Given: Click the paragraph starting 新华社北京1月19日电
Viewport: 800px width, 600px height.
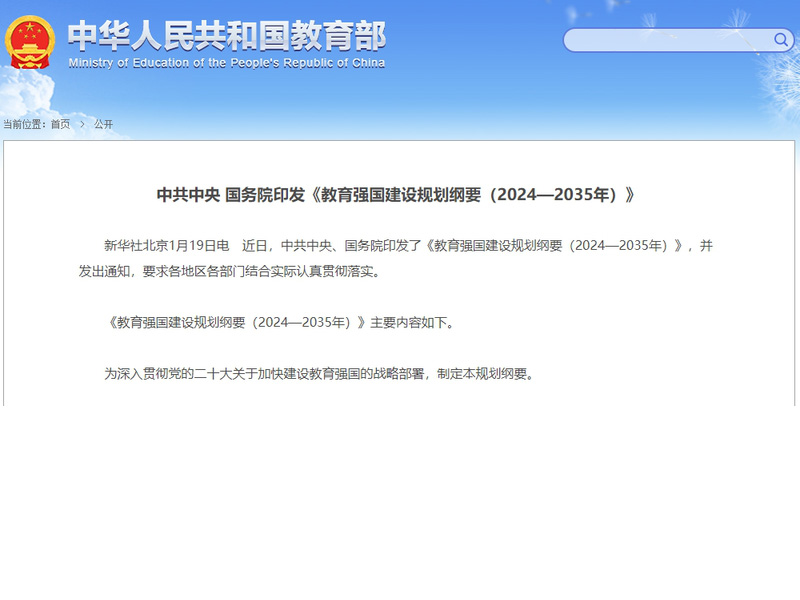Looking at the screenshot, I should pos(395,258).
